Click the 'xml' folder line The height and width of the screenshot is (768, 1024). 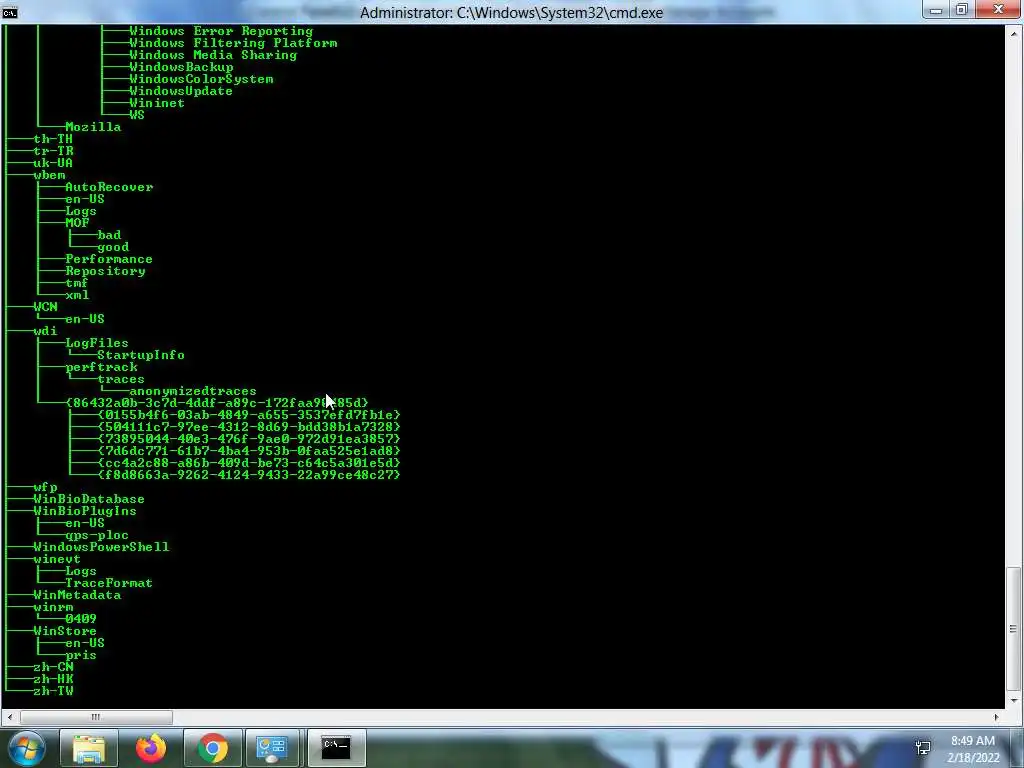(77, 295)
